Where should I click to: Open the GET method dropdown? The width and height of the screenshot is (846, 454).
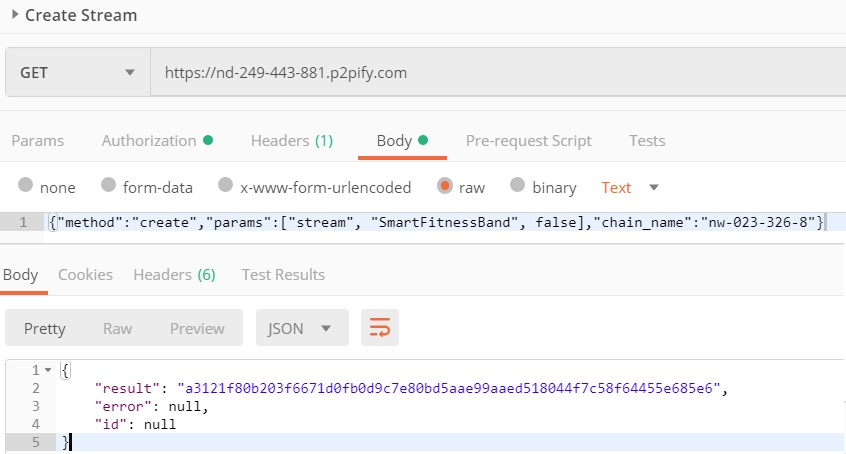pyautogui.click(x=78, y=72)
